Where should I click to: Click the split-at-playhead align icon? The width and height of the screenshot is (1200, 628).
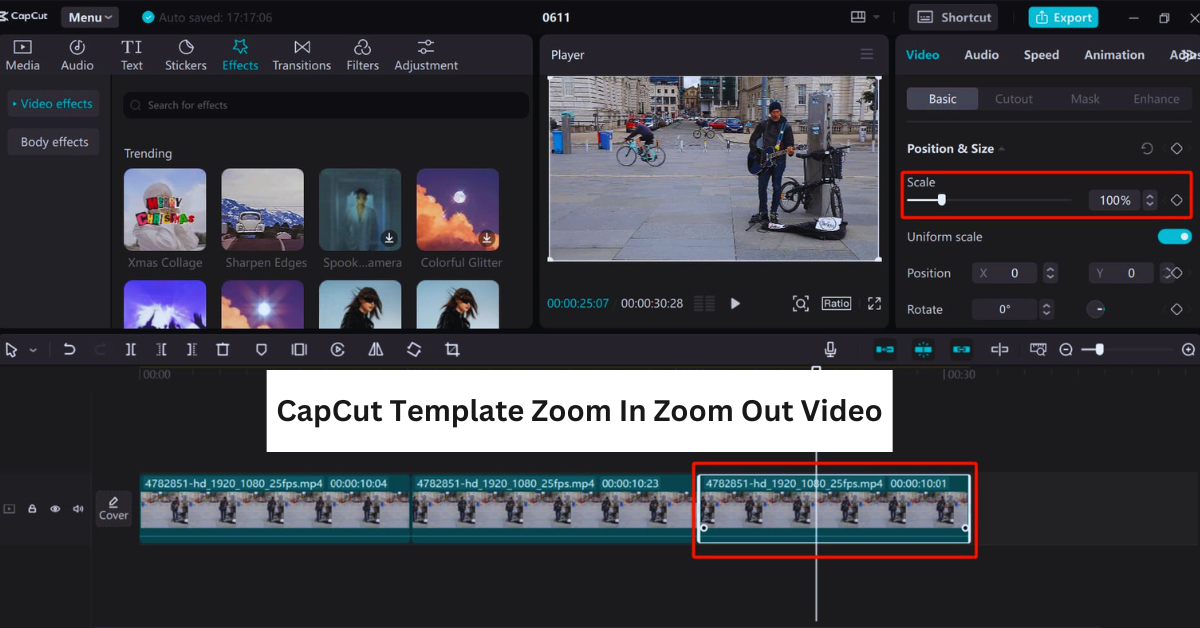tap(999, 349)
